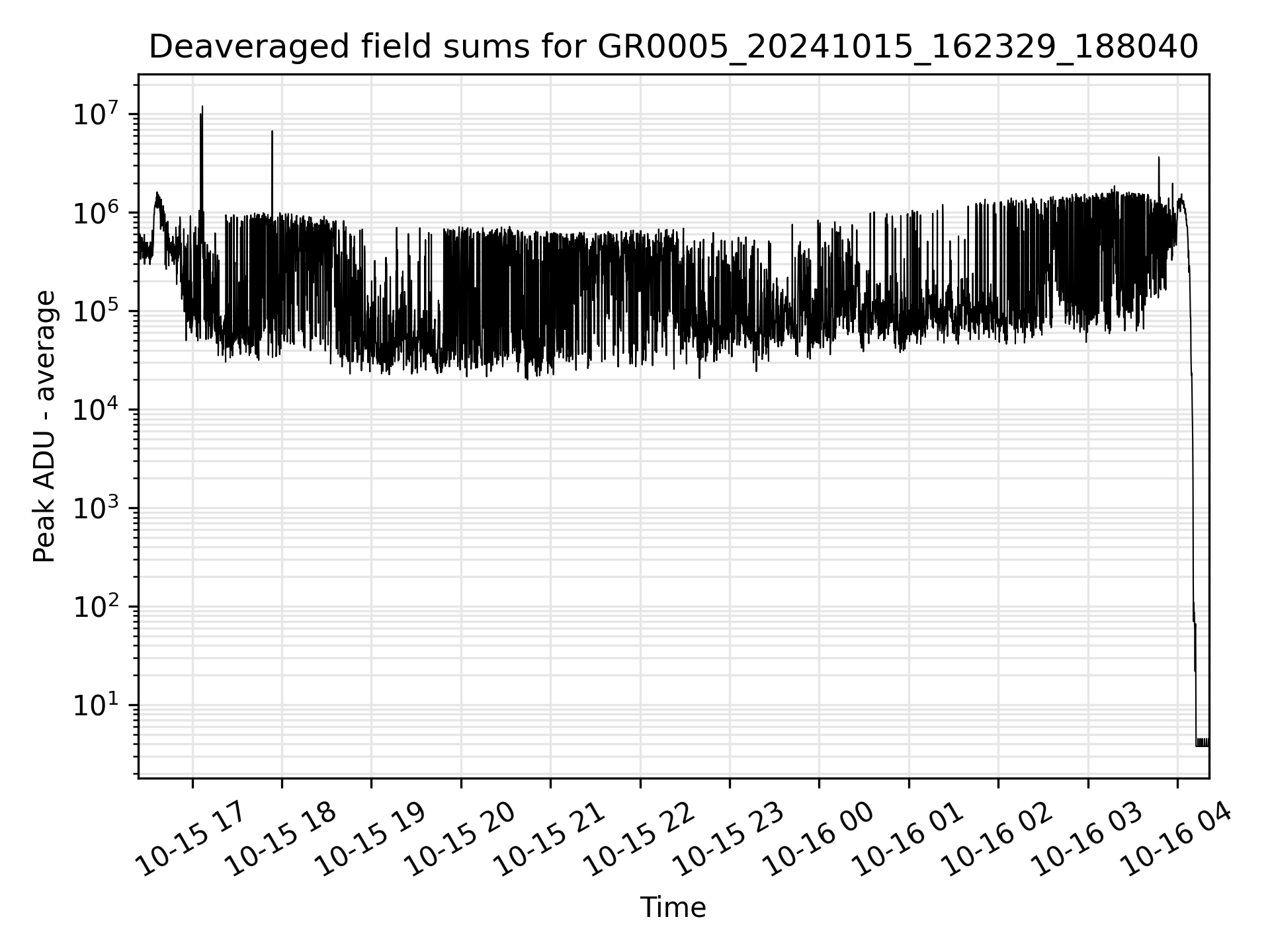The image size is (1270, 952).
Task: Click the y-axis tick label 10^7
Action: point(96,114)
